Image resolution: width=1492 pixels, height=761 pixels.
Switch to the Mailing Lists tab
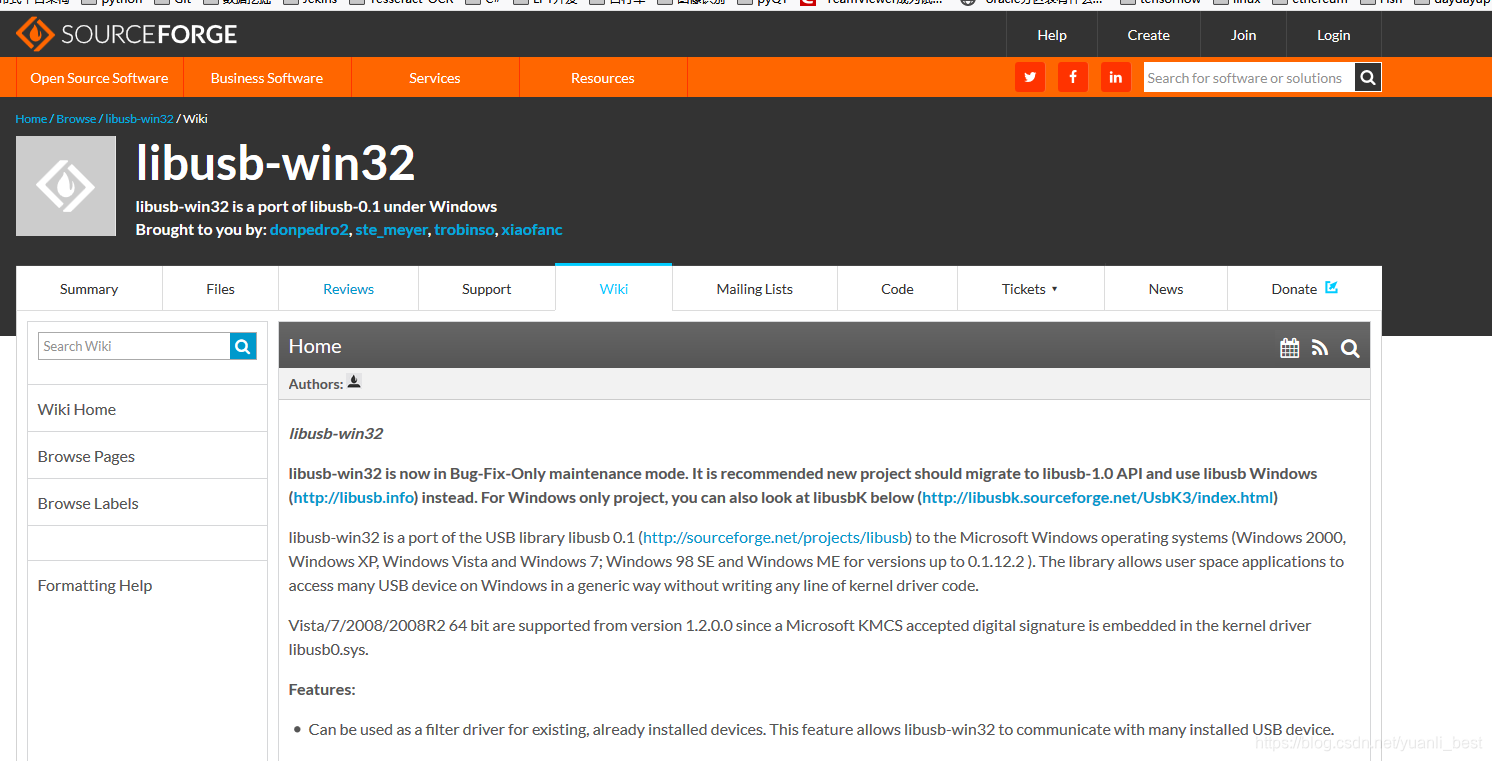click(755, 289)
